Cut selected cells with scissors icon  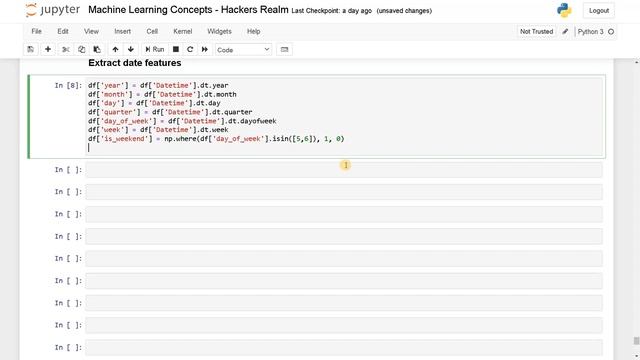point(66,49)
